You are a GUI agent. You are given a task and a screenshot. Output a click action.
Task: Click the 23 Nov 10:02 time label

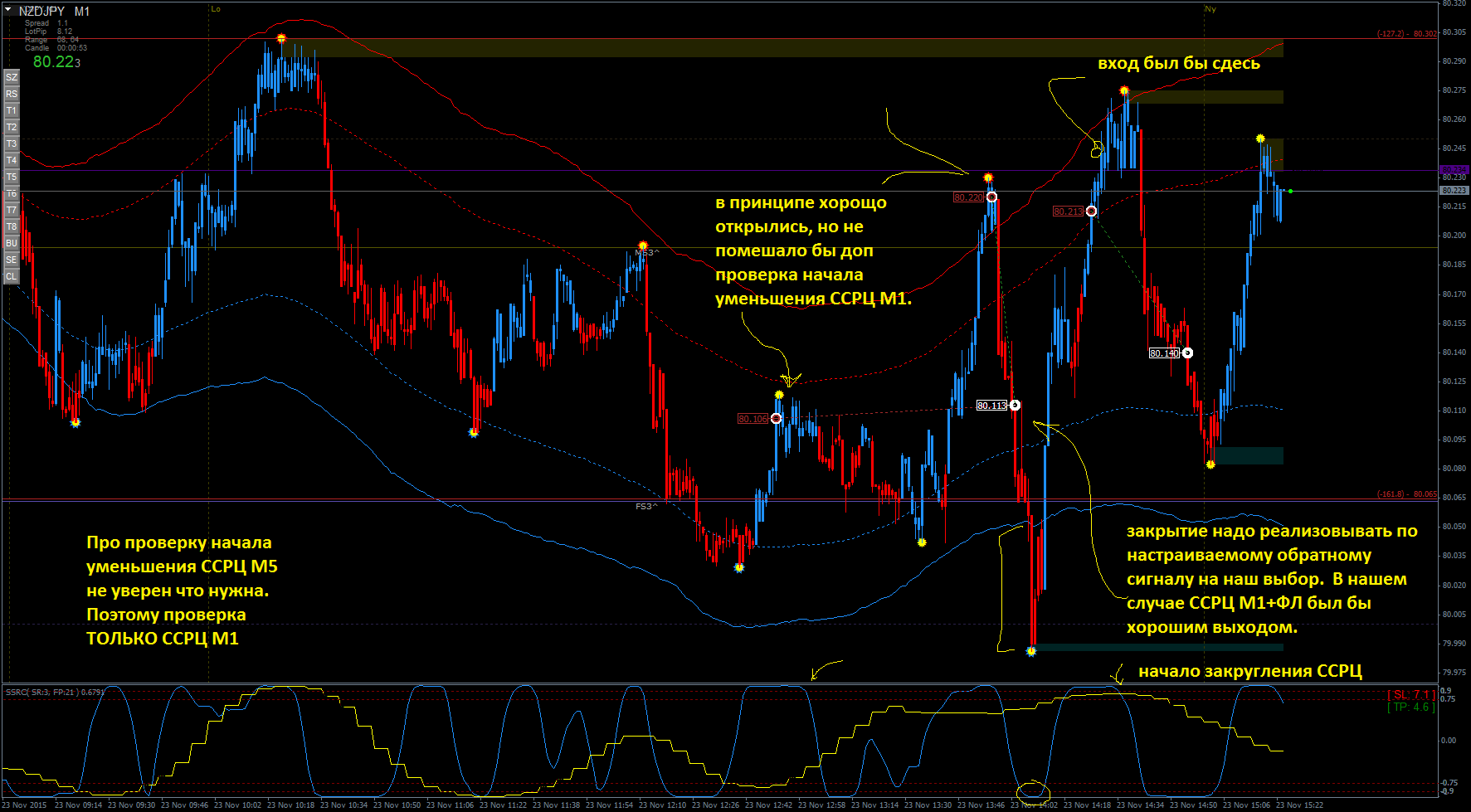[x=237, y=805]
